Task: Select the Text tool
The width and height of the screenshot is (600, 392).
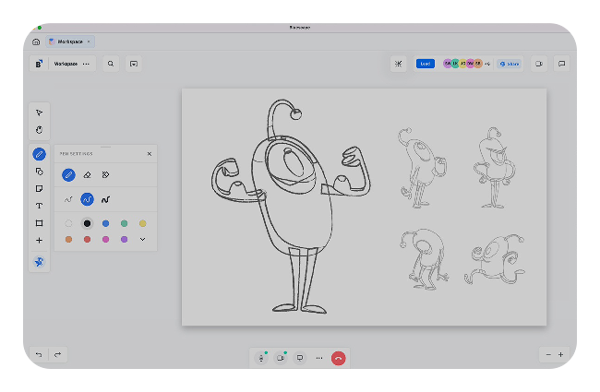Action: coord(39,206)
